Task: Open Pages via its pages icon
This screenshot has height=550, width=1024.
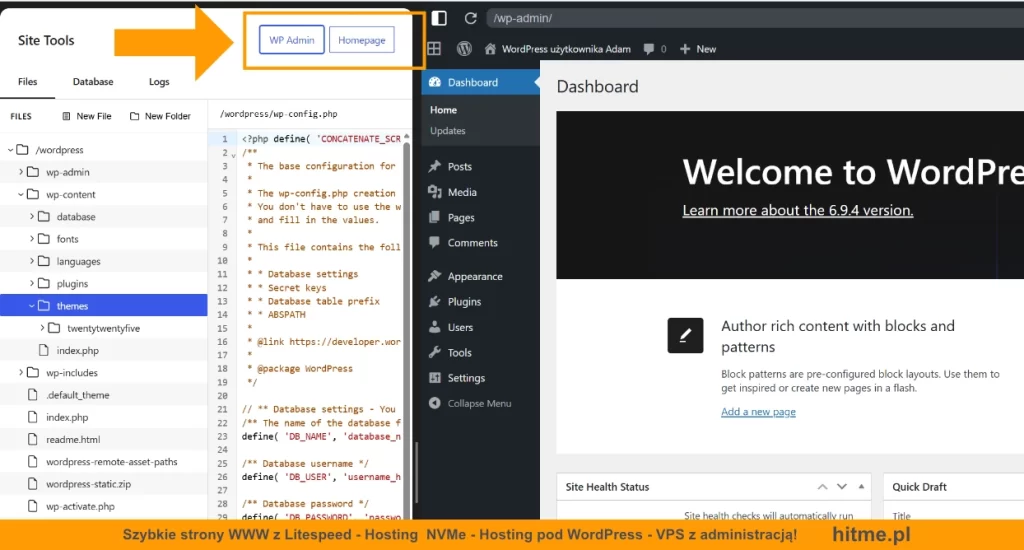Action: pos(434,217)
